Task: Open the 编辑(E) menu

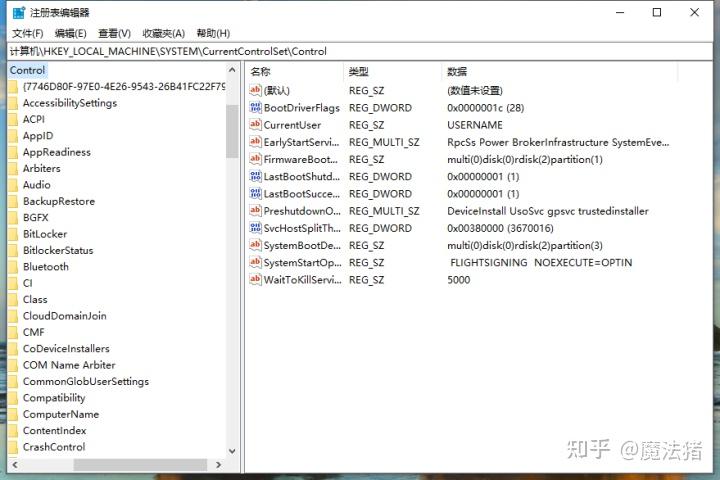Action: click(x=70, y=34)
